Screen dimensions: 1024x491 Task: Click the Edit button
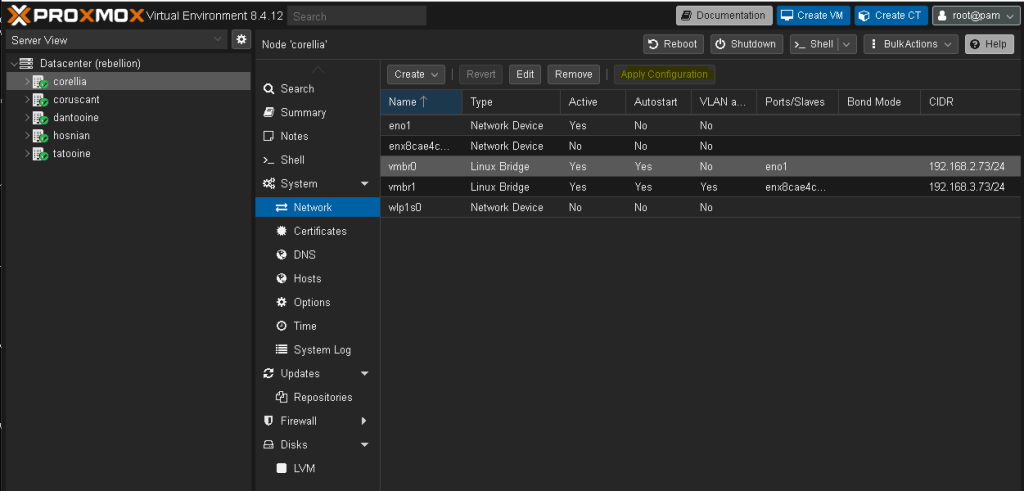(525, 74)
